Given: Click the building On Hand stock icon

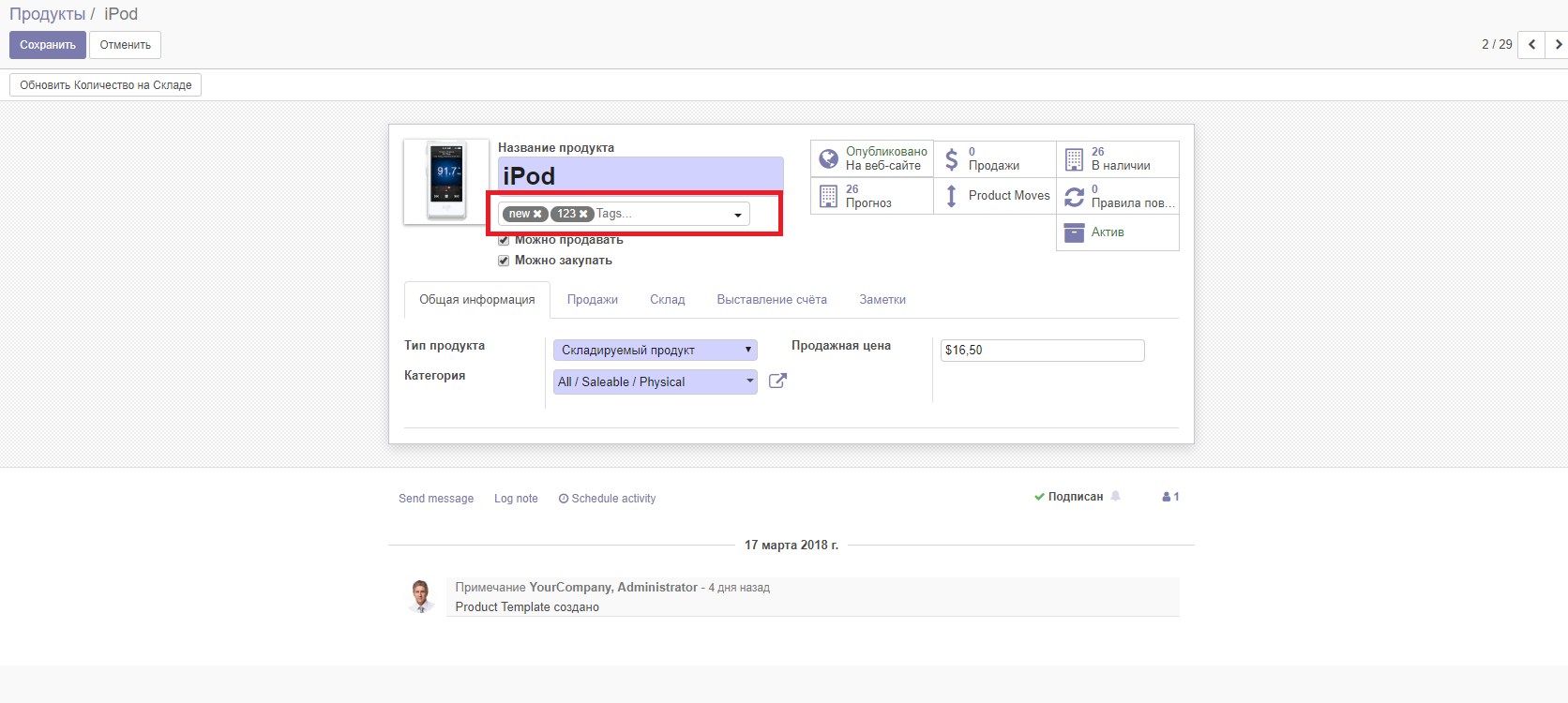Looking at the screenshot, I should point(1074,159).
